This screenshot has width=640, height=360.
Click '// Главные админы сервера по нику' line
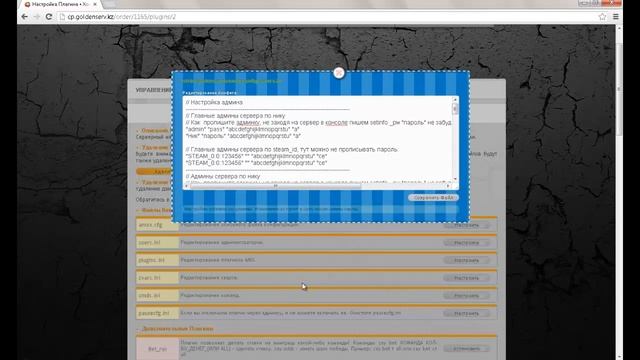pyautogui.click(x=236, y=116)
